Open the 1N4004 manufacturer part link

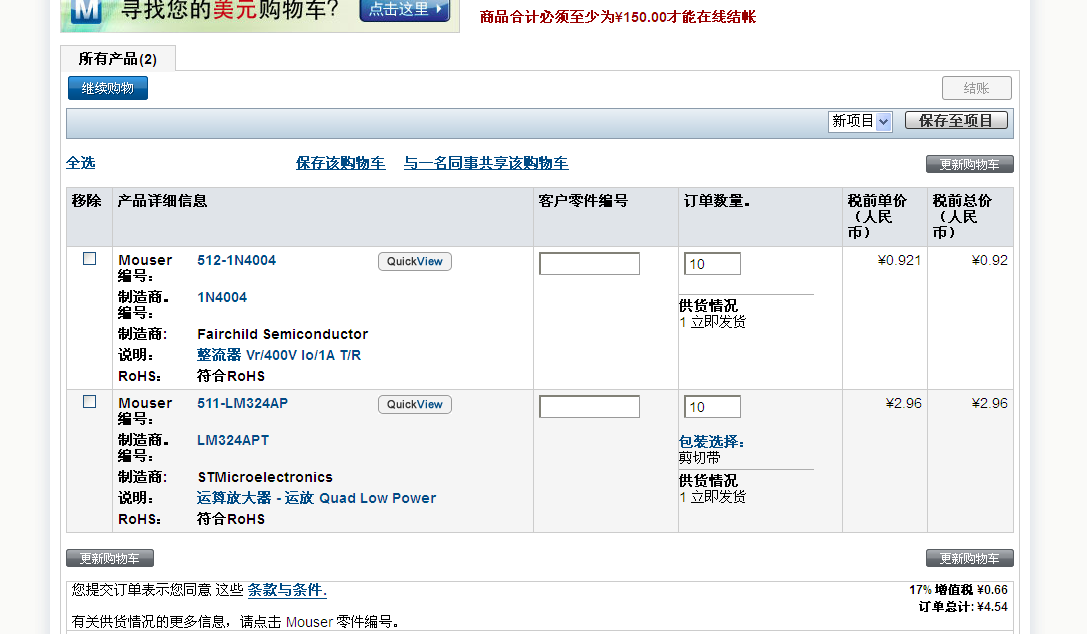[222, 297]
